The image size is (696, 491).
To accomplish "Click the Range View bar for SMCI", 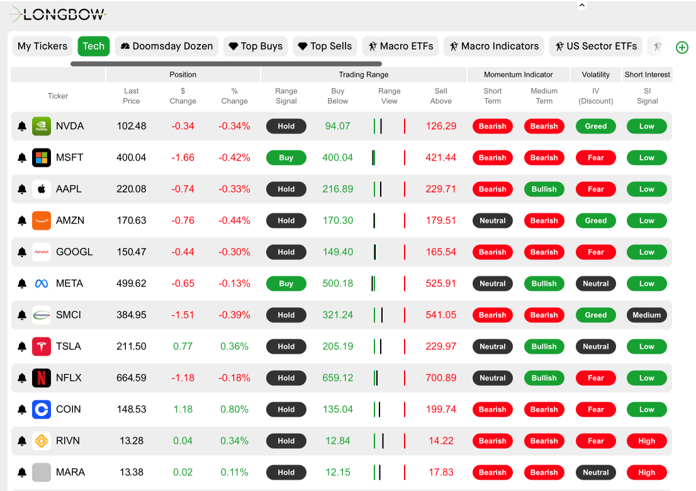I will 389,315.
